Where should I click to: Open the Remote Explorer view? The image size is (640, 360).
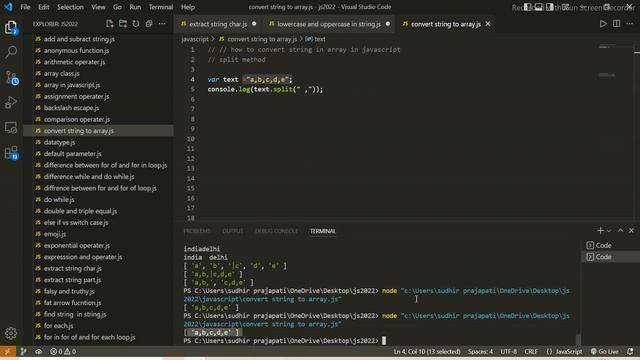[11, 127]
